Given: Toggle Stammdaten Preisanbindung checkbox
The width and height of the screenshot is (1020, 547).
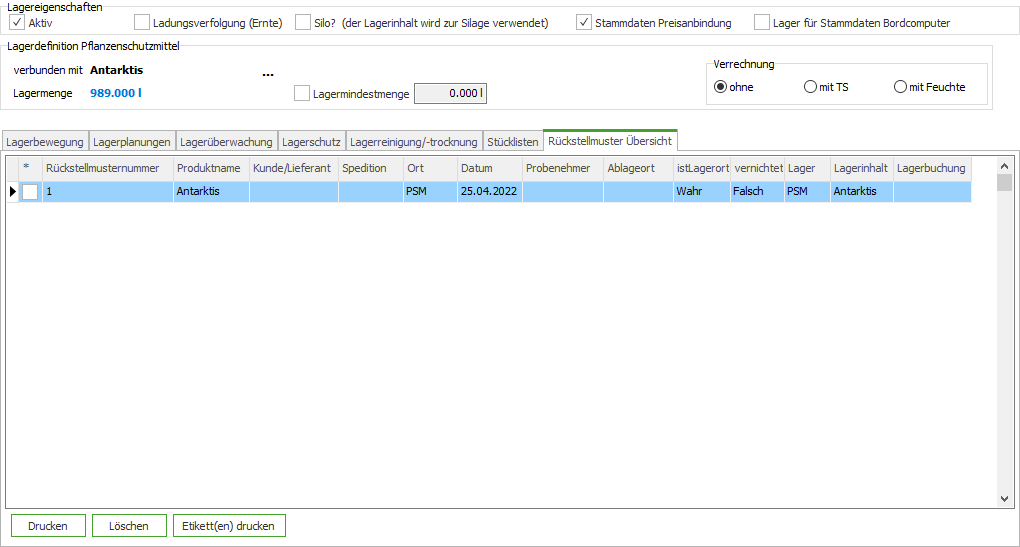Looking at the screenshot, I should pos(584,22).
